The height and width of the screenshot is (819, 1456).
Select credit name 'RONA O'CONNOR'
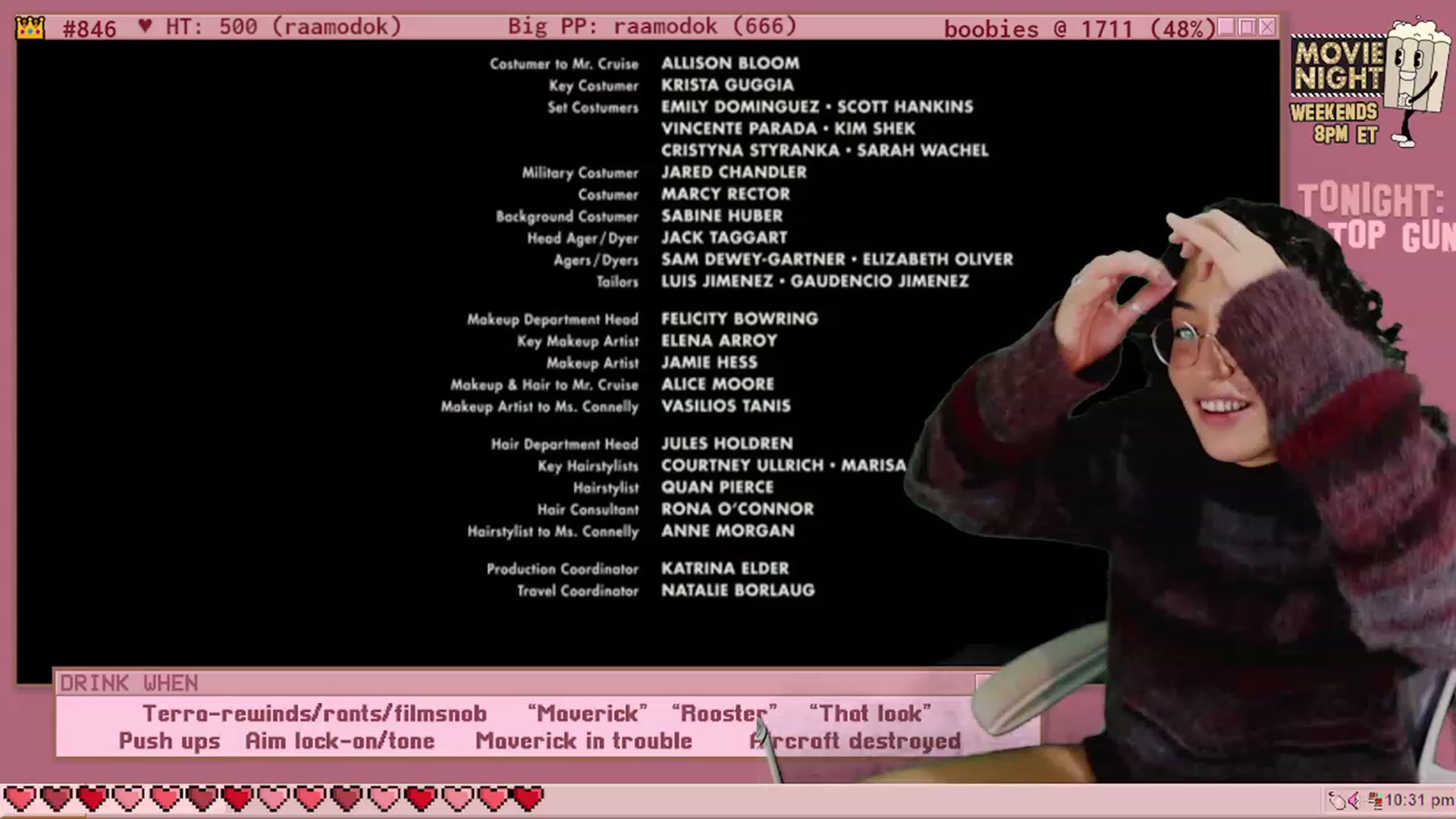click(737, 510)
